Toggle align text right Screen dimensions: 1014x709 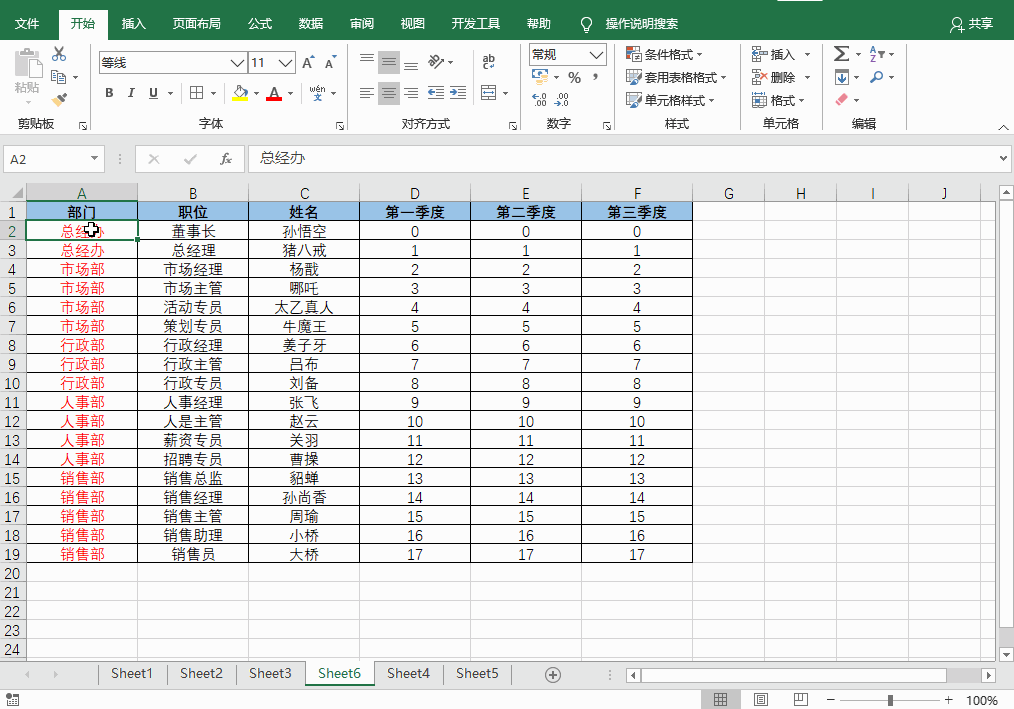[x=411, y=93]
